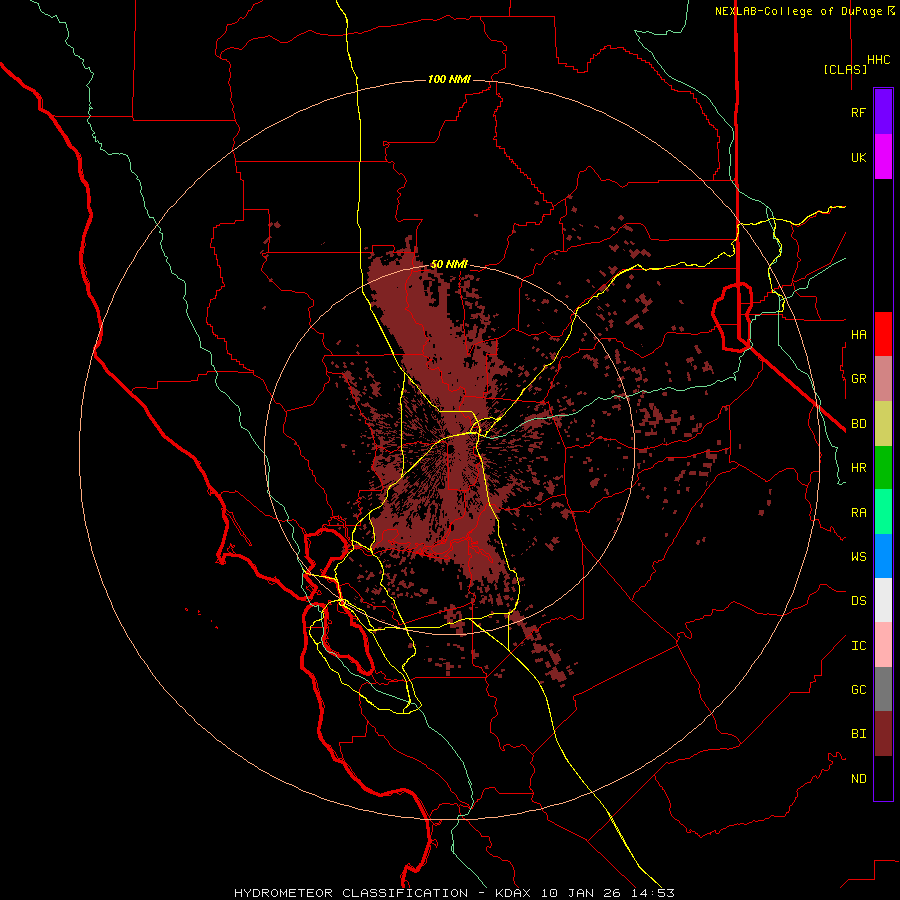Click the 'KDAX' radar site identifier
This screenshot has height=900, width=900.
point(513,893)
